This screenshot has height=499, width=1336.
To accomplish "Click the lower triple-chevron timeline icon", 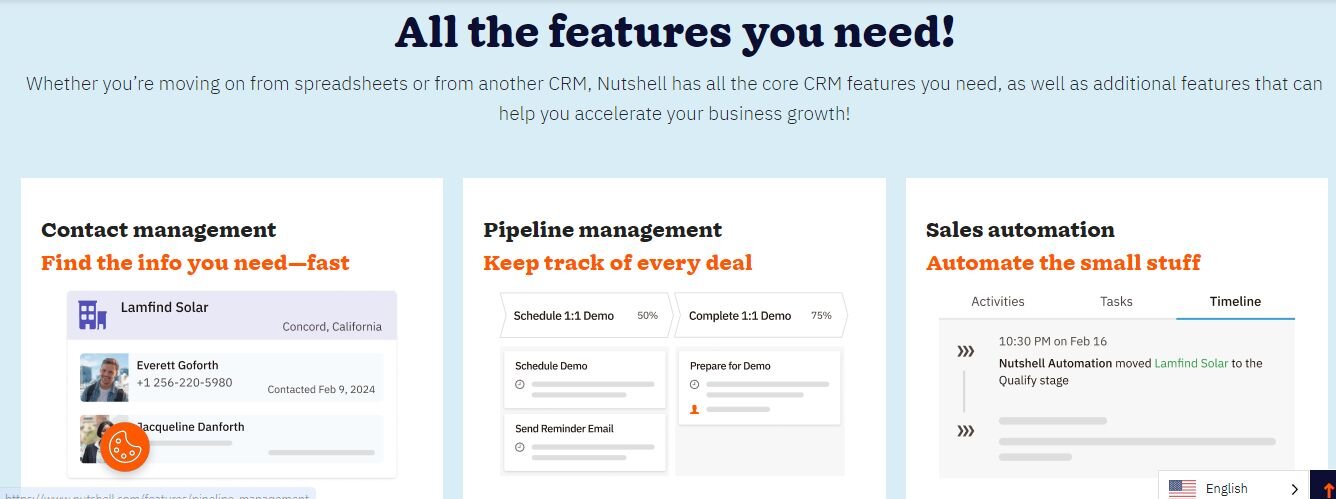I will [x=965, y=431].
